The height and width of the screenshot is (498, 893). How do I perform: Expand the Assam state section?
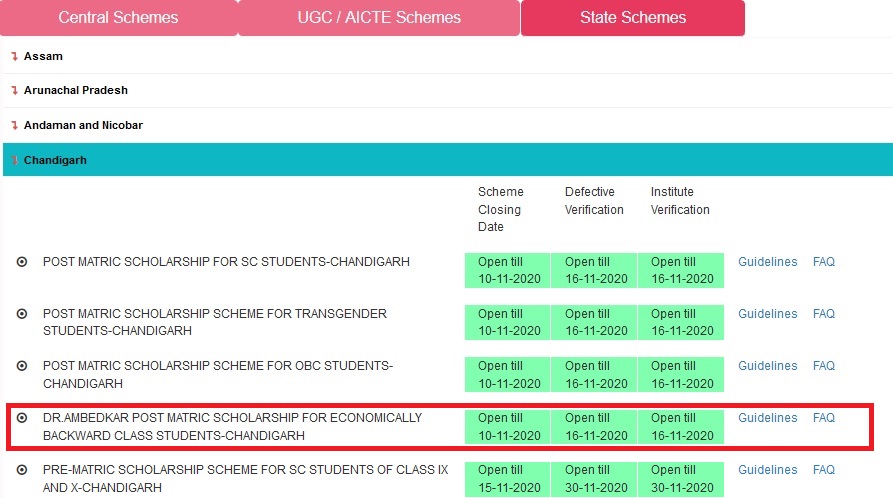[x=43, y=56]
